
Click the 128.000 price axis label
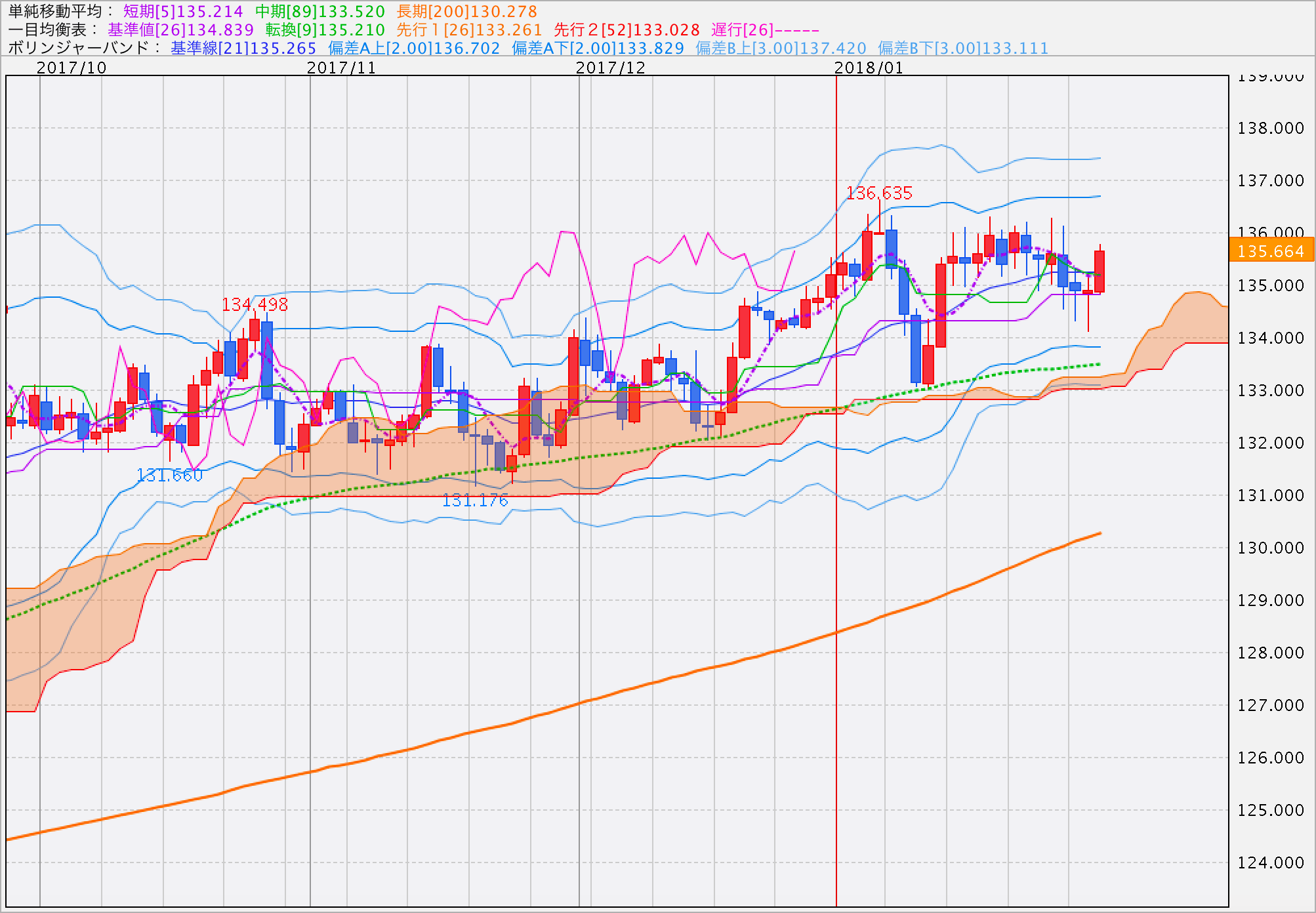[1271, 653]
